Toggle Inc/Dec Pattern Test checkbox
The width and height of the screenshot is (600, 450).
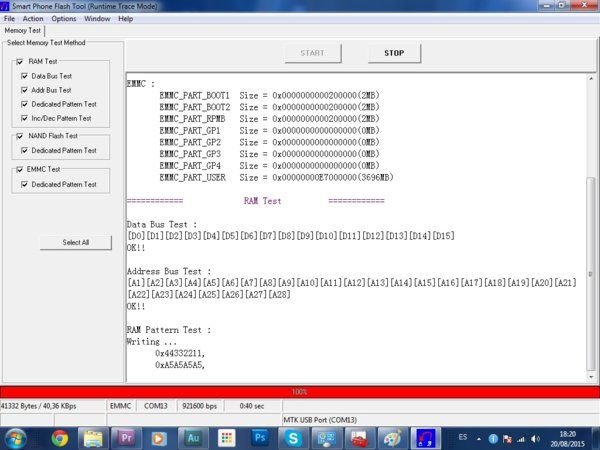[x=24, y=118]
